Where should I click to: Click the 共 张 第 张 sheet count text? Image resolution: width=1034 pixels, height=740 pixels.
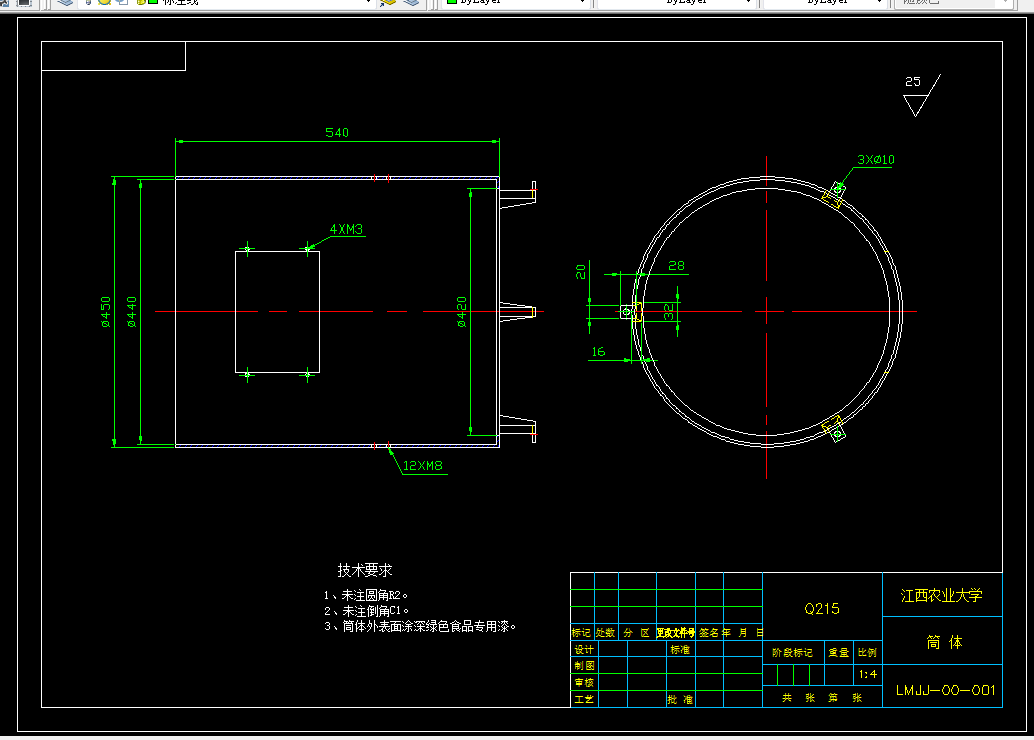pyautogui.click(x=822, y=698)
